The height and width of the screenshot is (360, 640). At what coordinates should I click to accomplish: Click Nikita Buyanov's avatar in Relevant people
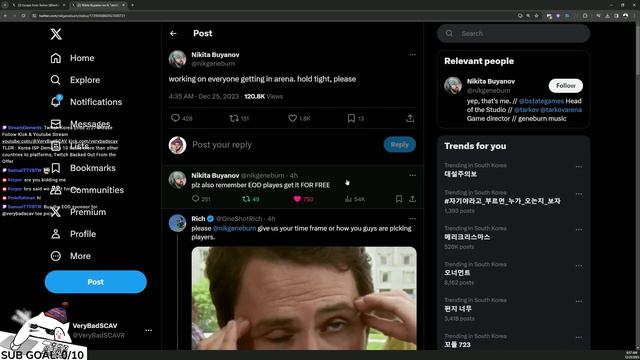point(453,86)
